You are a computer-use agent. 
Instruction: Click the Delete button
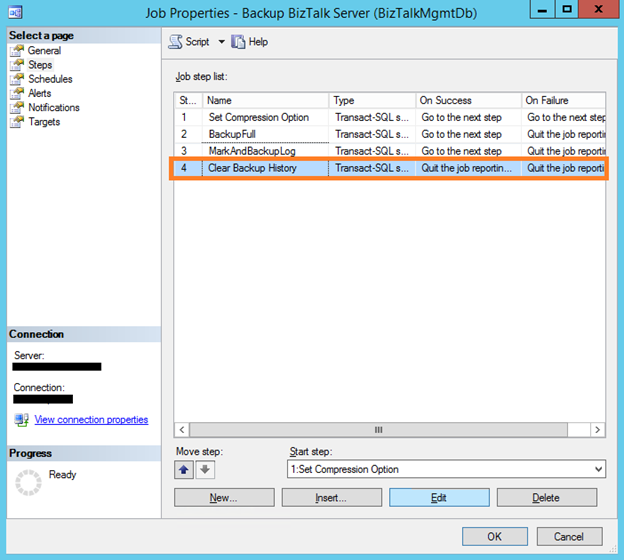pos(547,498)
